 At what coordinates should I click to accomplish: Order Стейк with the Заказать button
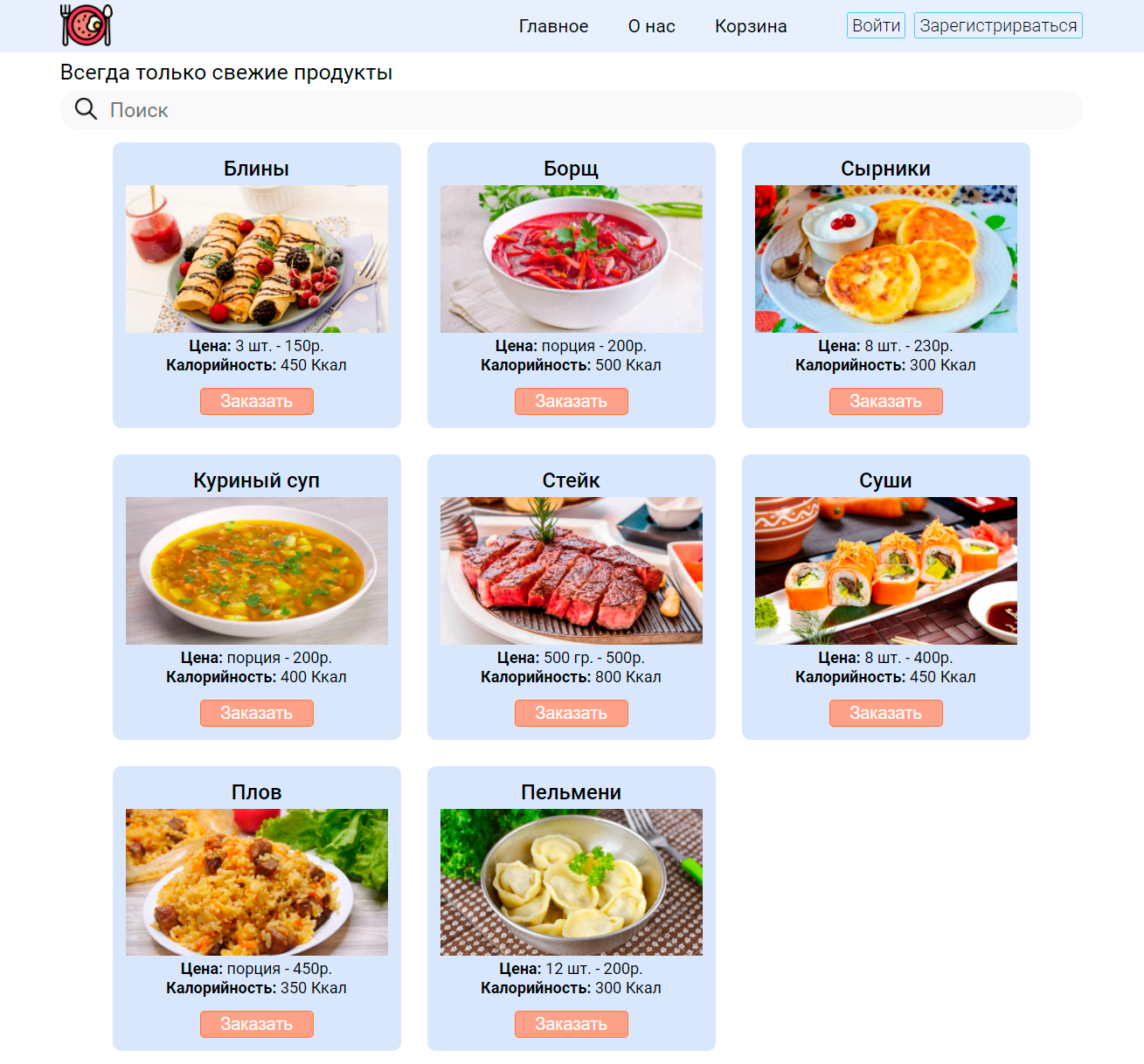pos(572,713)
